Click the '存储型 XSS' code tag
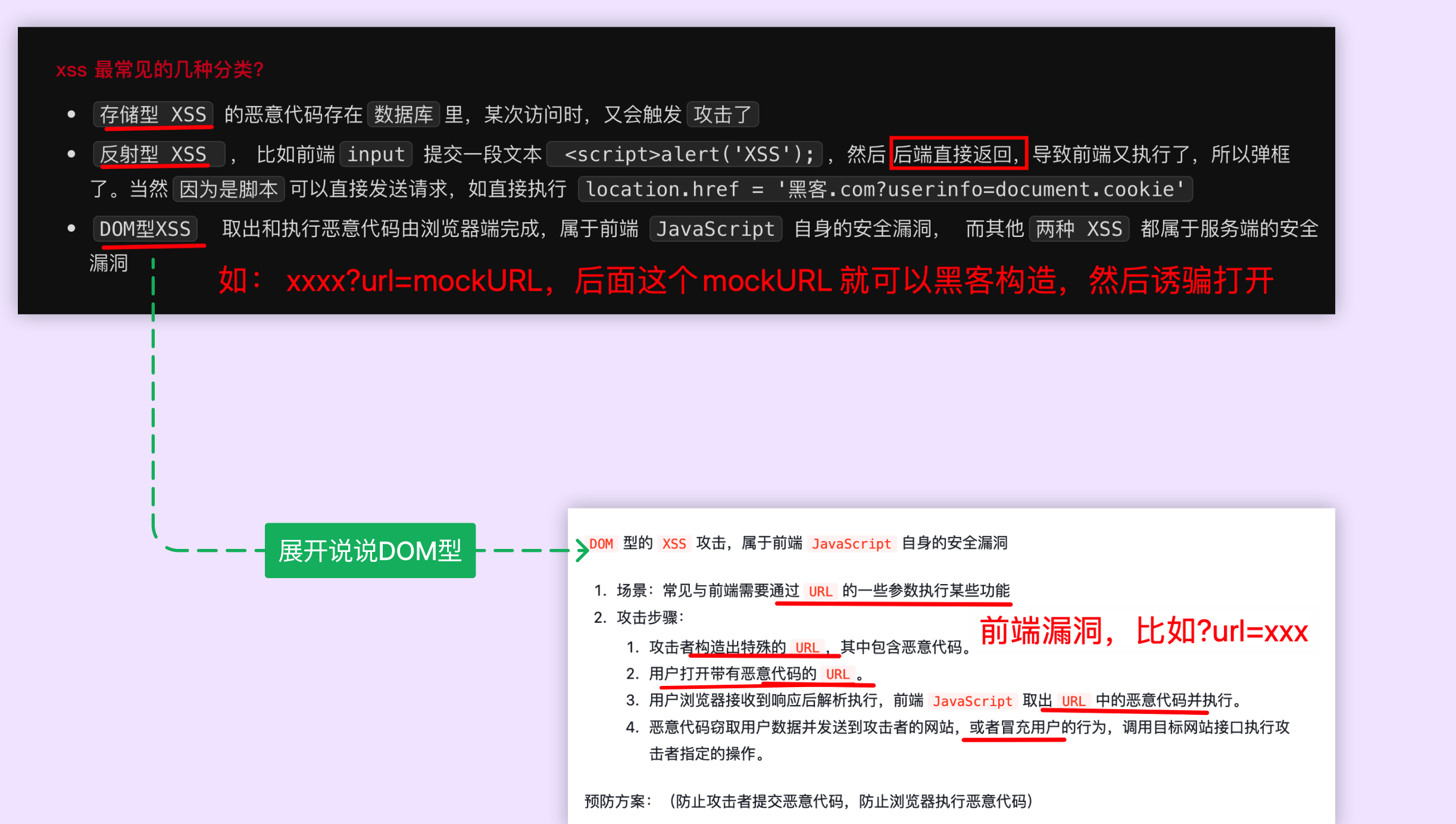 pyautogui.click(x=153, y=114)
